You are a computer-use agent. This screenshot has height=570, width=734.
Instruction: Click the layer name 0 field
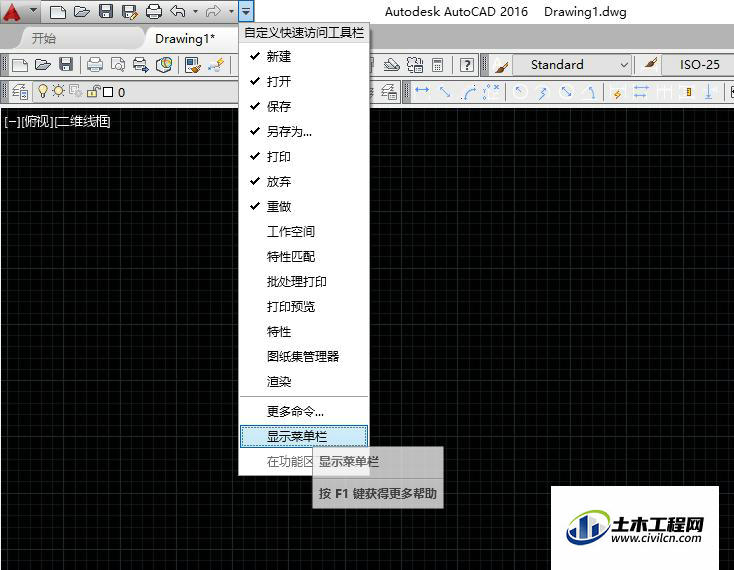coord(122,93)
